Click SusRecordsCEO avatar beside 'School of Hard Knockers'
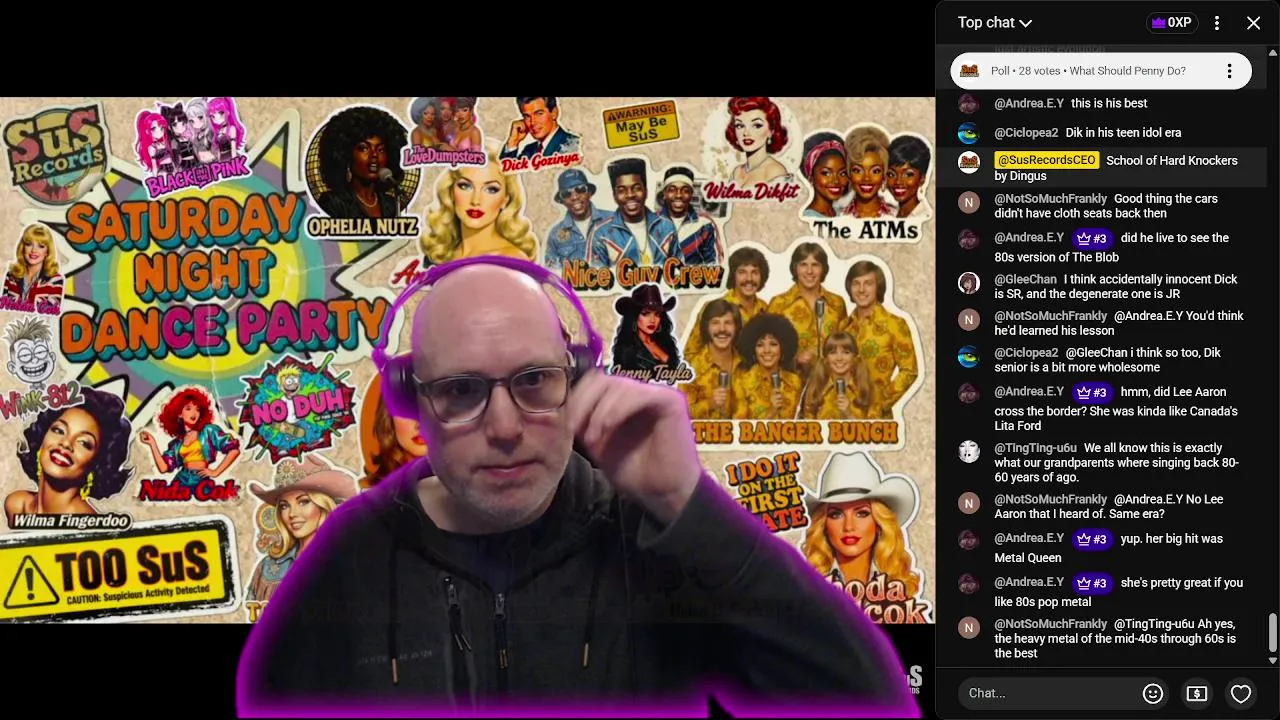Viewport: 1280px width, 720px height. pyautogui.click(x=968, y=163)
